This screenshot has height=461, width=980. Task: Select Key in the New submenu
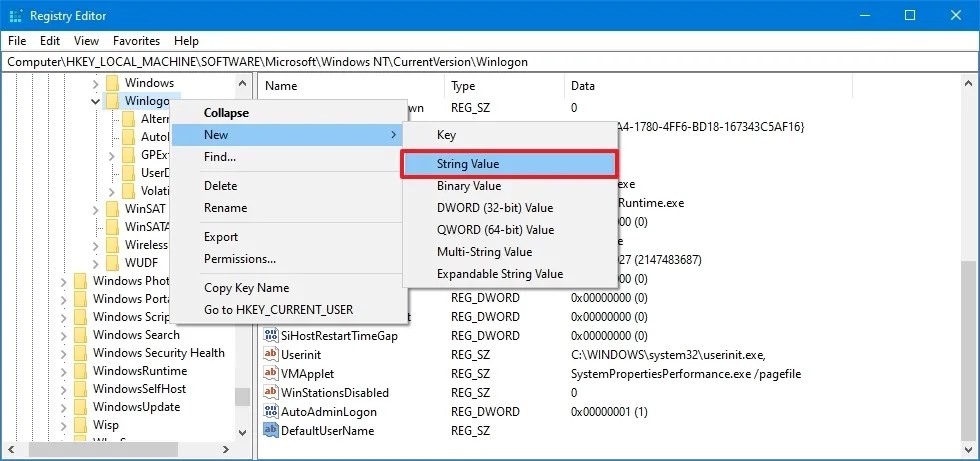pos(509,135)
